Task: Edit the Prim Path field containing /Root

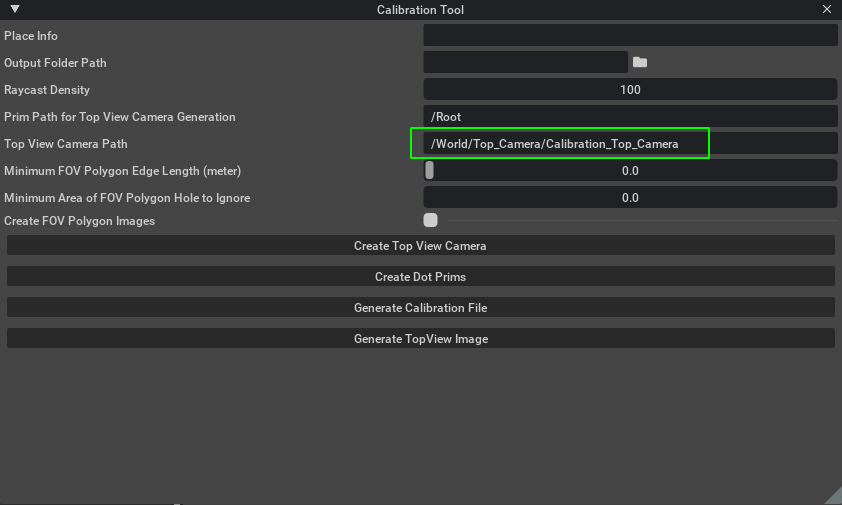Action: tap(630, 117)
